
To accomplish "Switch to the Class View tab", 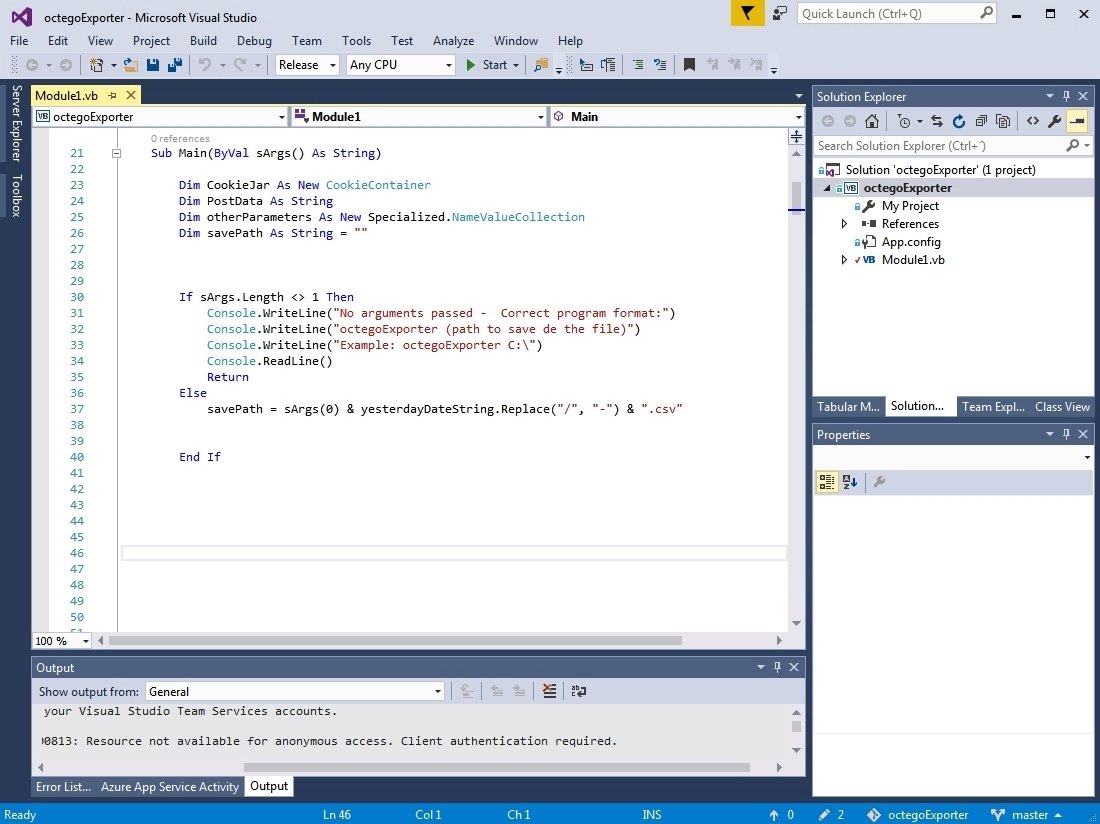I will click(1062, 407).
